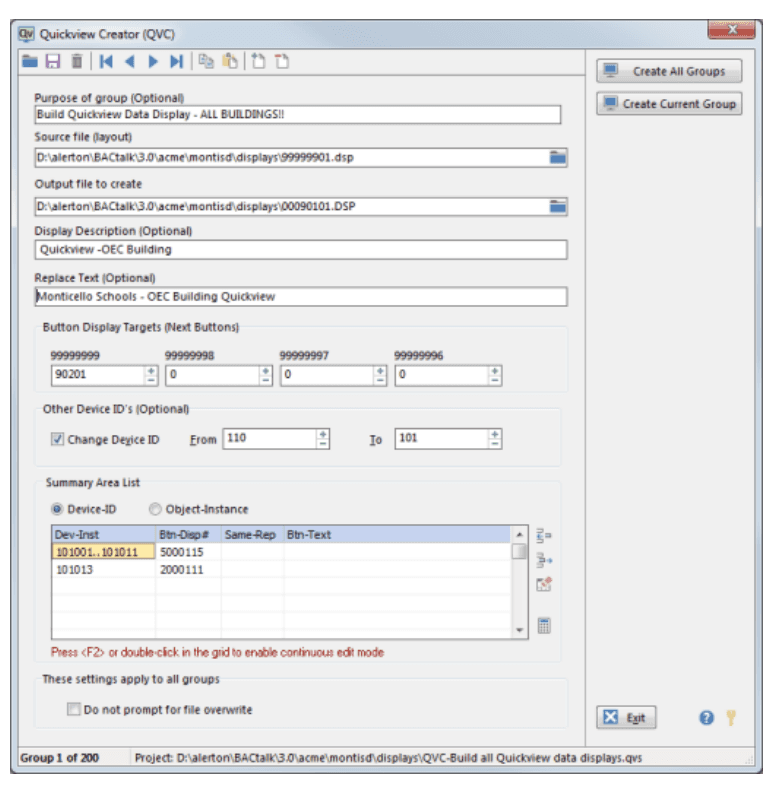
Task: Uncheck the Change Device ID checkbox
Action: 58,439
